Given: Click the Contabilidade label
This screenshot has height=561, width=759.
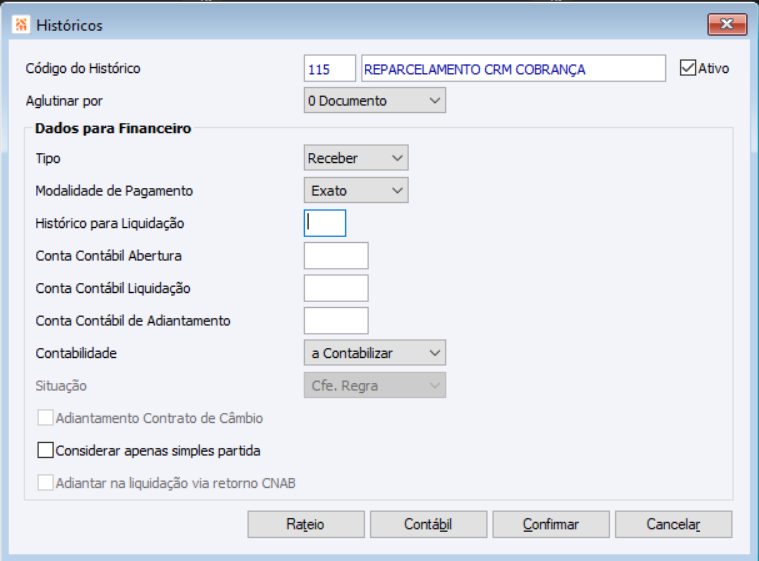Looking at the screenshot, I should tap(76, 353).
